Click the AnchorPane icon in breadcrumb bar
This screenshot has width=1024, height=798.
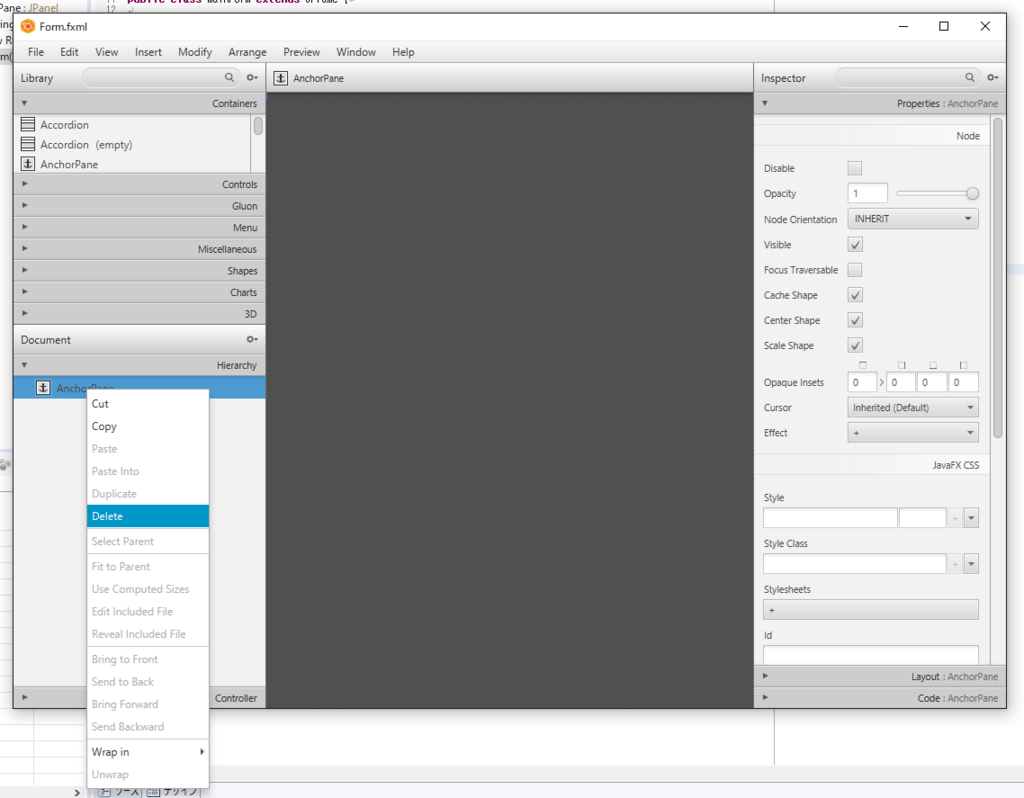coord(281,78)
